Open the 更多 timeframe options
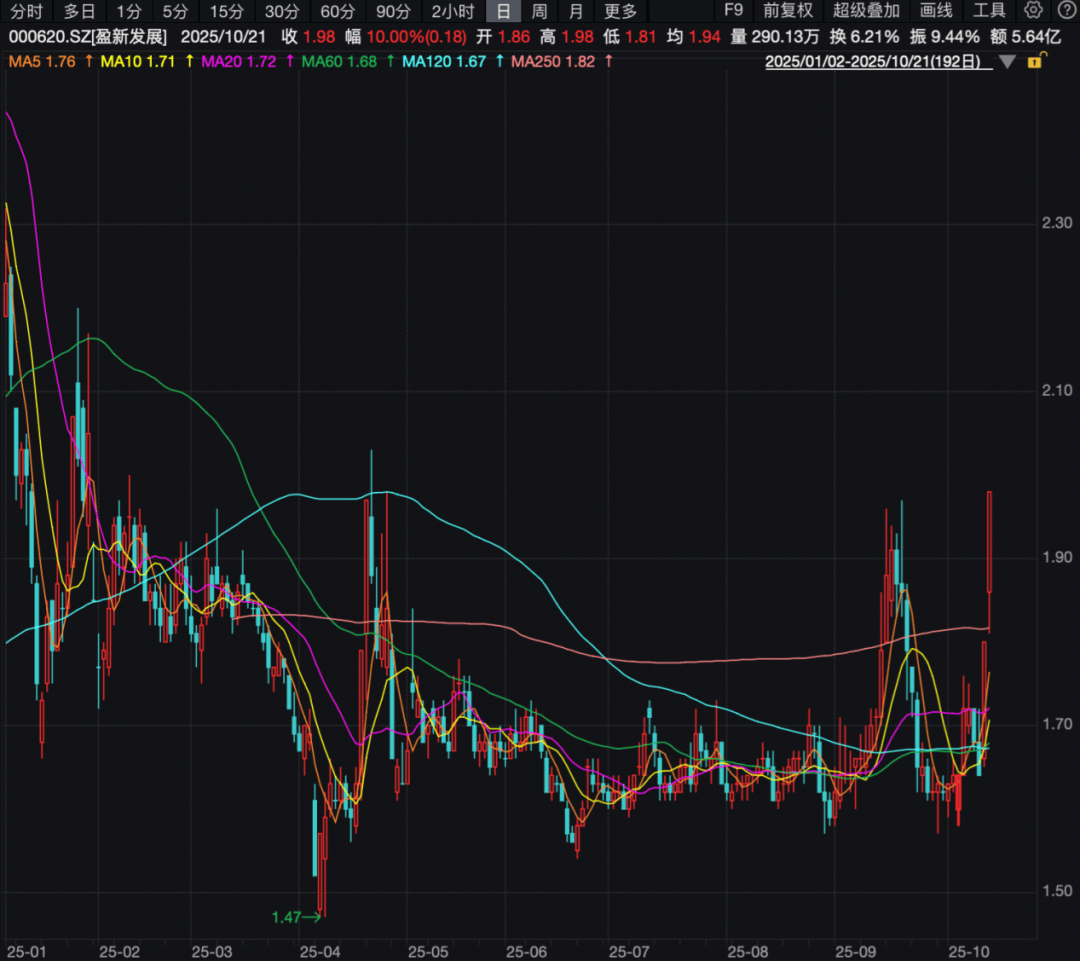 coord(621,12)
